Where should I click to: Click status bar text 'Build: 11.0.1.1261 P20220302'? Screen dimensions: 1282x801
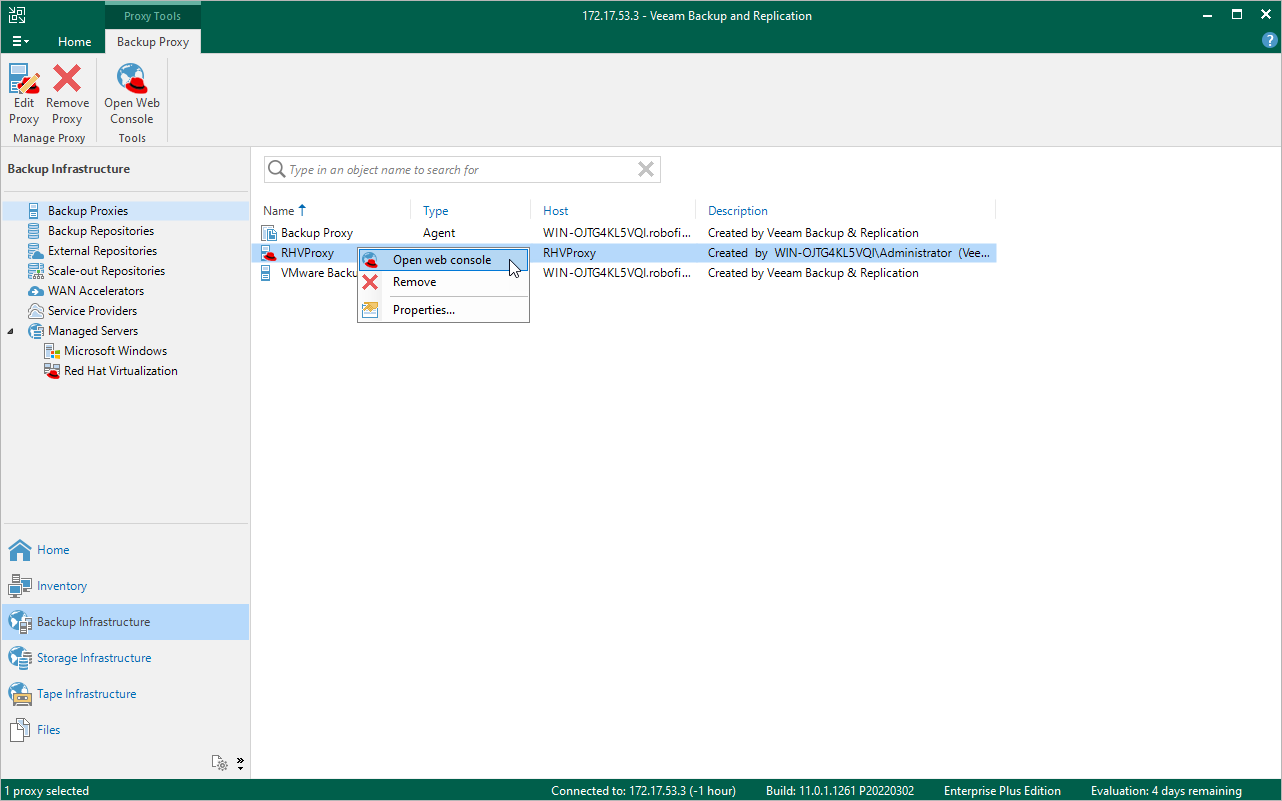(842, 791)
